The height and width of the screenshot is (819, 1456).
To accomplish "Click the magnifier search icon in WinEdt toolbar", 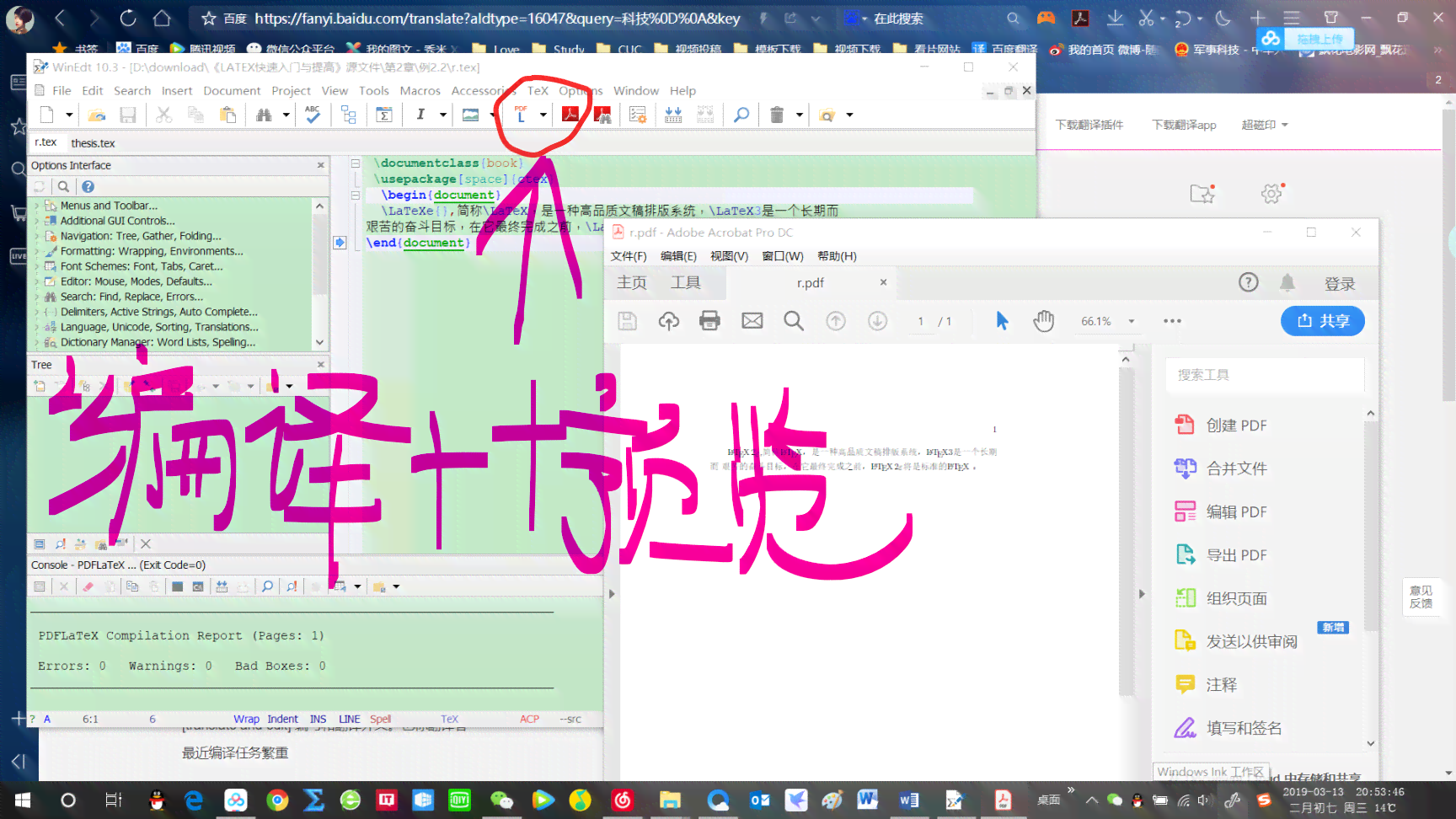I will 741,115.
